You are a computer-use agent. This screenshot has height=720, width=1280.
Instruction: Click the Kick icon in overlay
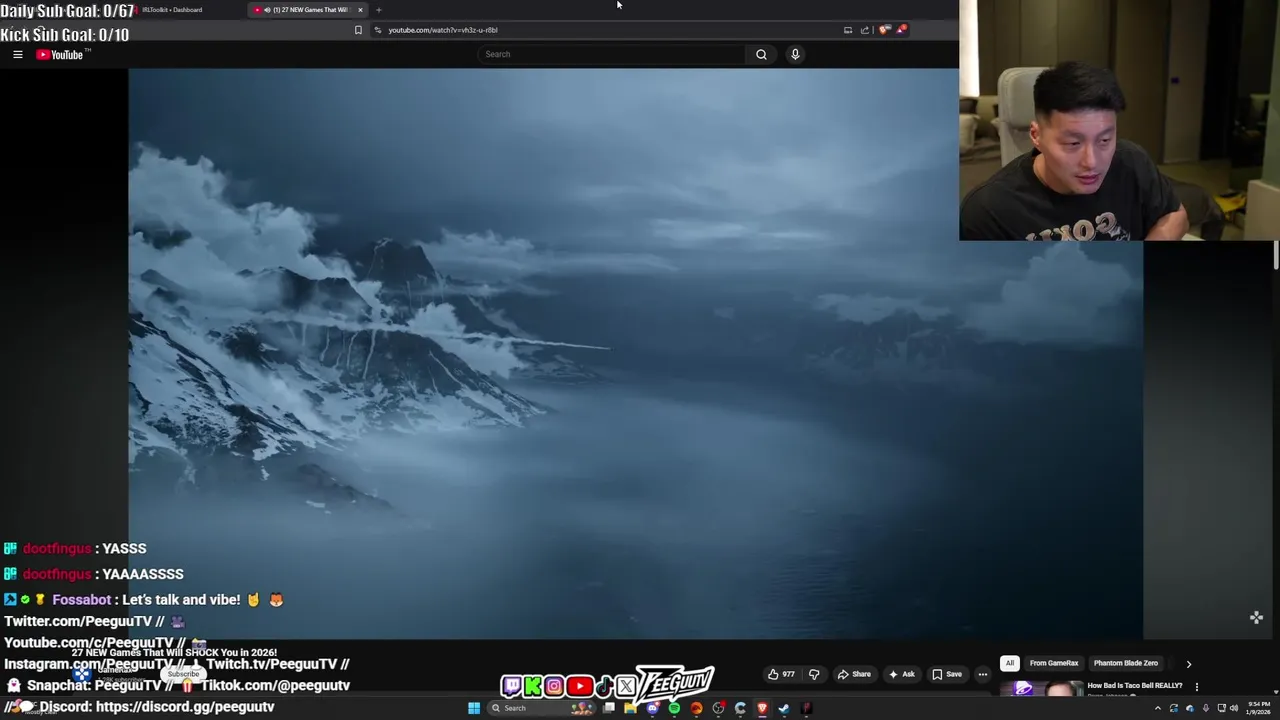click(533, 686)
